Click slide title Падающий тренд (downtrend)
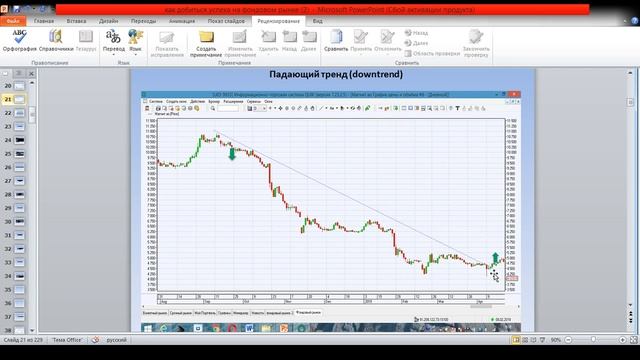The image size is (640, 360). click(x=336, y=74)
